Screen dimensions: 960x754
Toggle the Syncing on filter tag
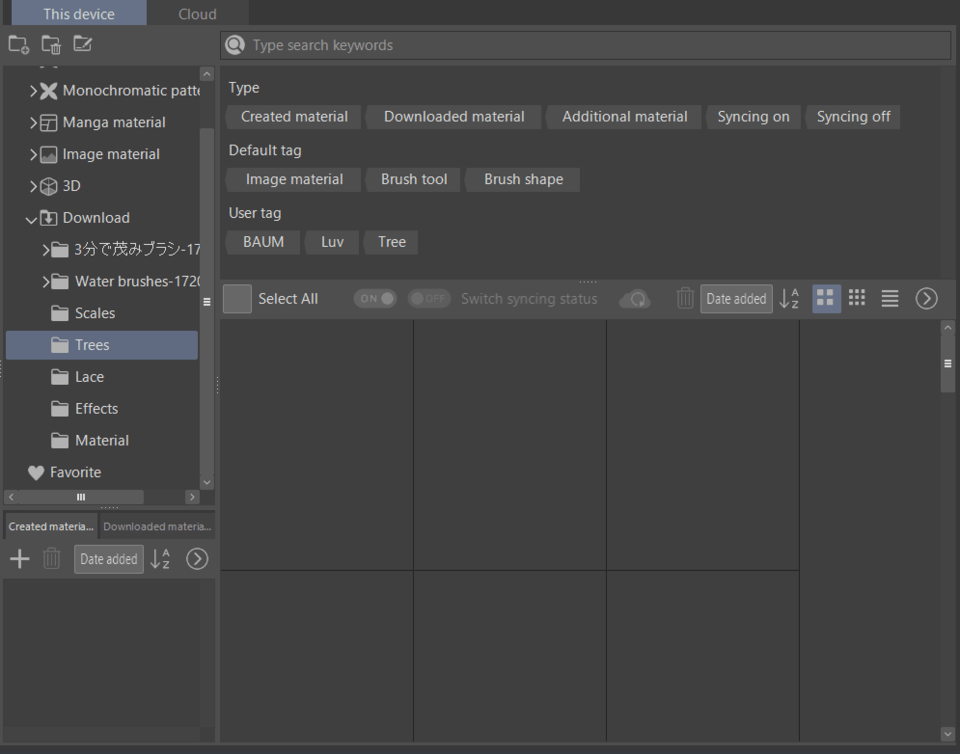point(753,117)
